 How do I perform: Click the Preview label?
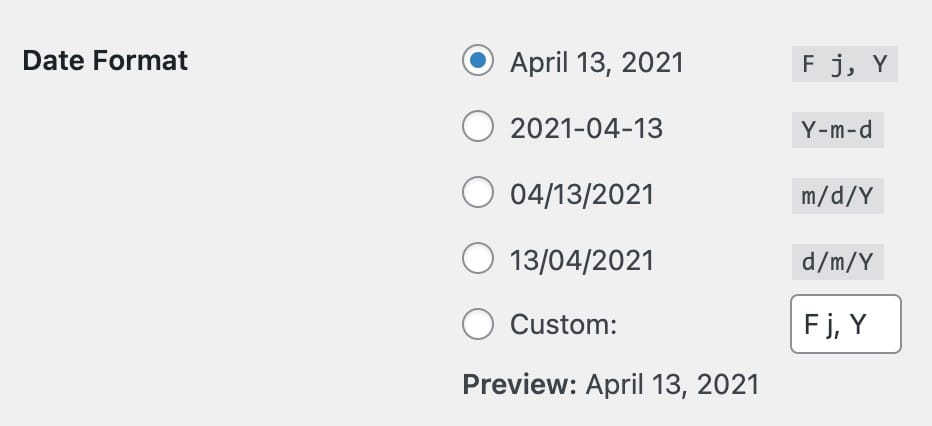tap(519, 384)
